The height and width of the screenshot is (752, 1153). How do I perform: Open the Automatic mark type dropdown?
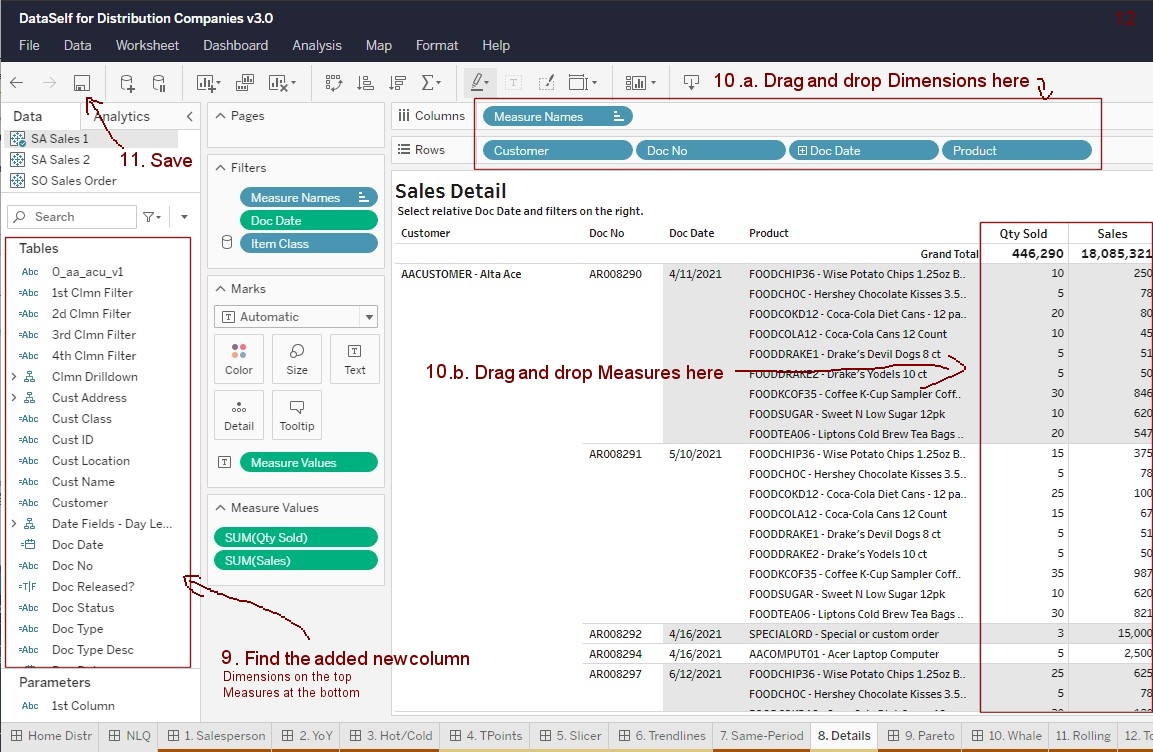[295, 317]
